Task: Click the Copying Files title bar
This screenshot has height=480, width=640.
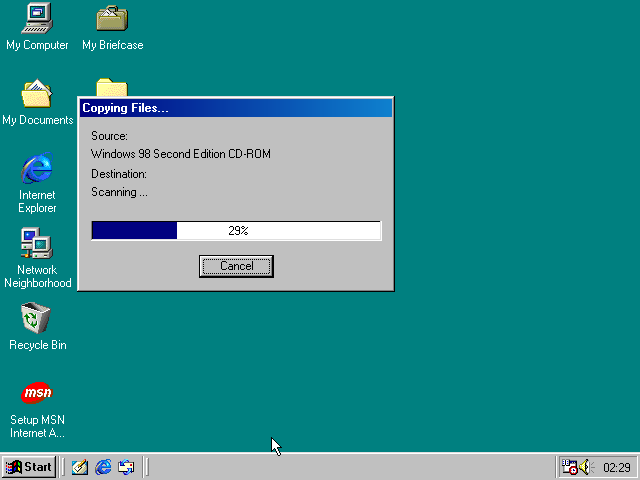Action: tap(236, 108)
